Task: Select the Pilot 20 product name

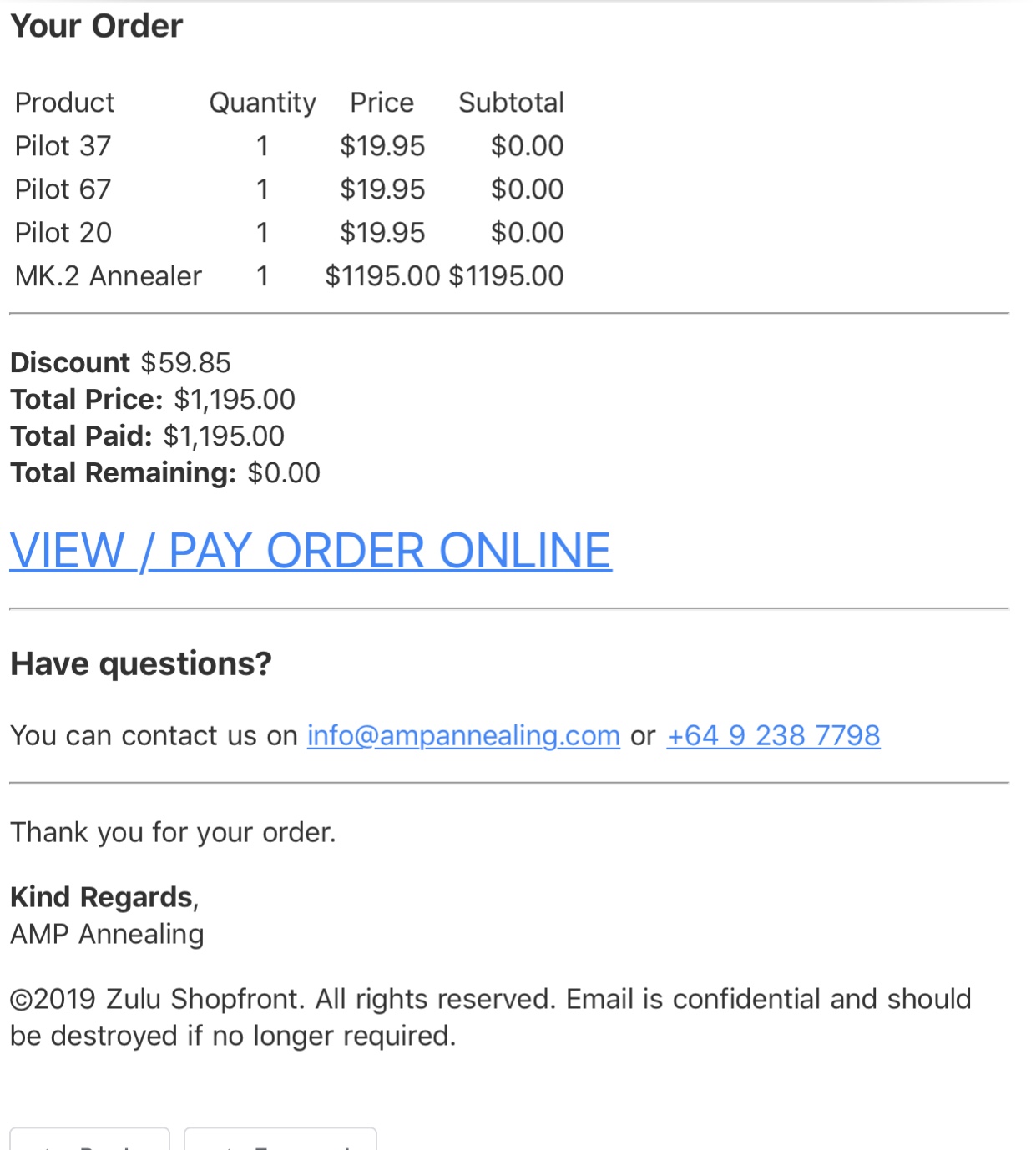Action: tap(63, 233)
